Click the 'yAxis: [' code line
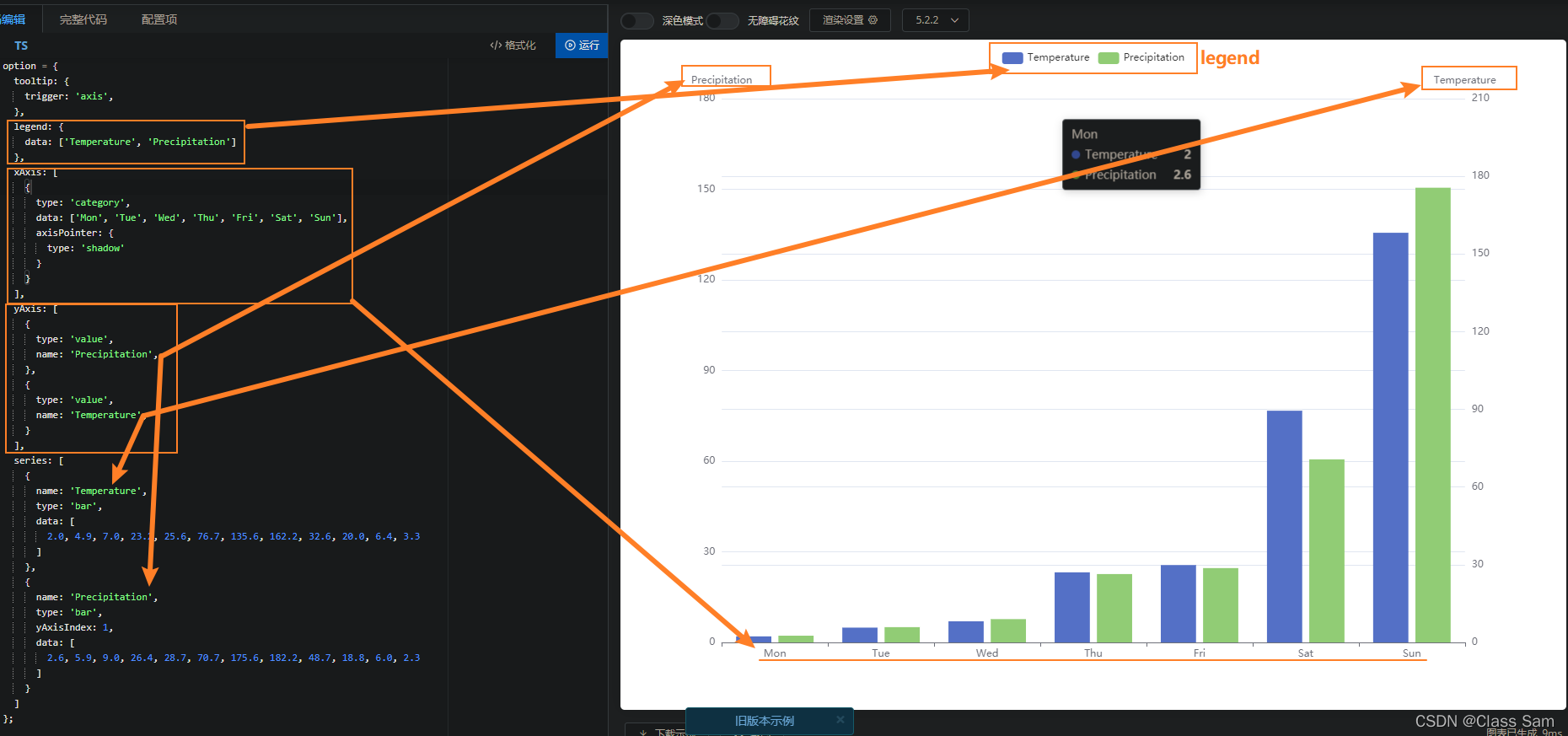The height and width of the screenshot is (736, 1568). (36, 309)
